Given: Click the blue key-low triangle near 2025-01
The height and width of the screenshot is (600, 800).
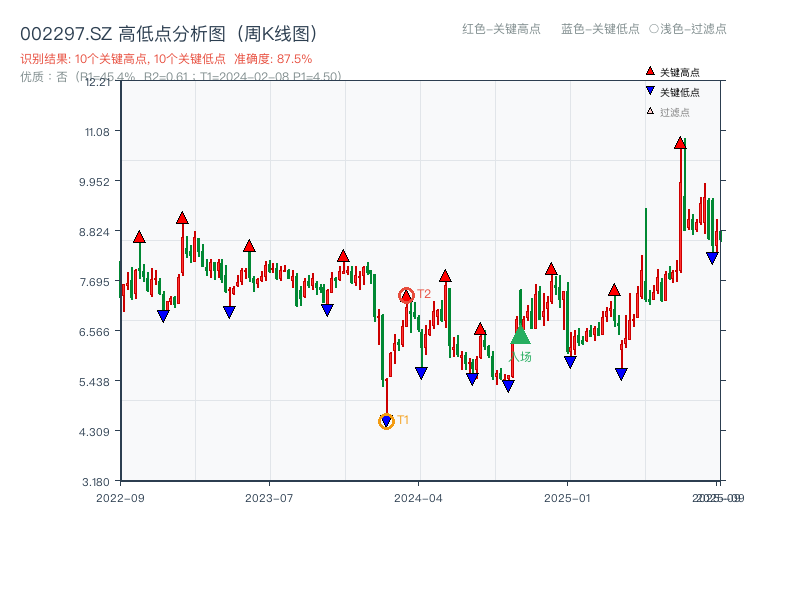Looking at the screenshot, I should (570, 362).
